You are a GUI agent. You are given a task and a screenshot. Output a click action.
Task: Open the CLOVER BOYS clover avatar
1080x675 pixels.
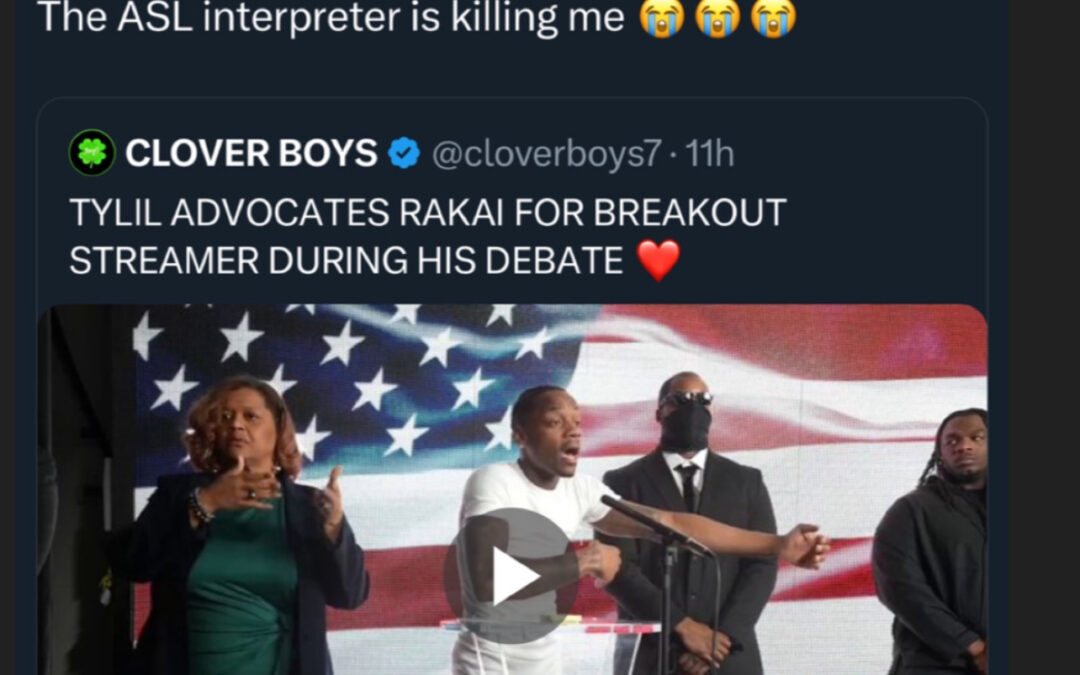tap(92, 152)
